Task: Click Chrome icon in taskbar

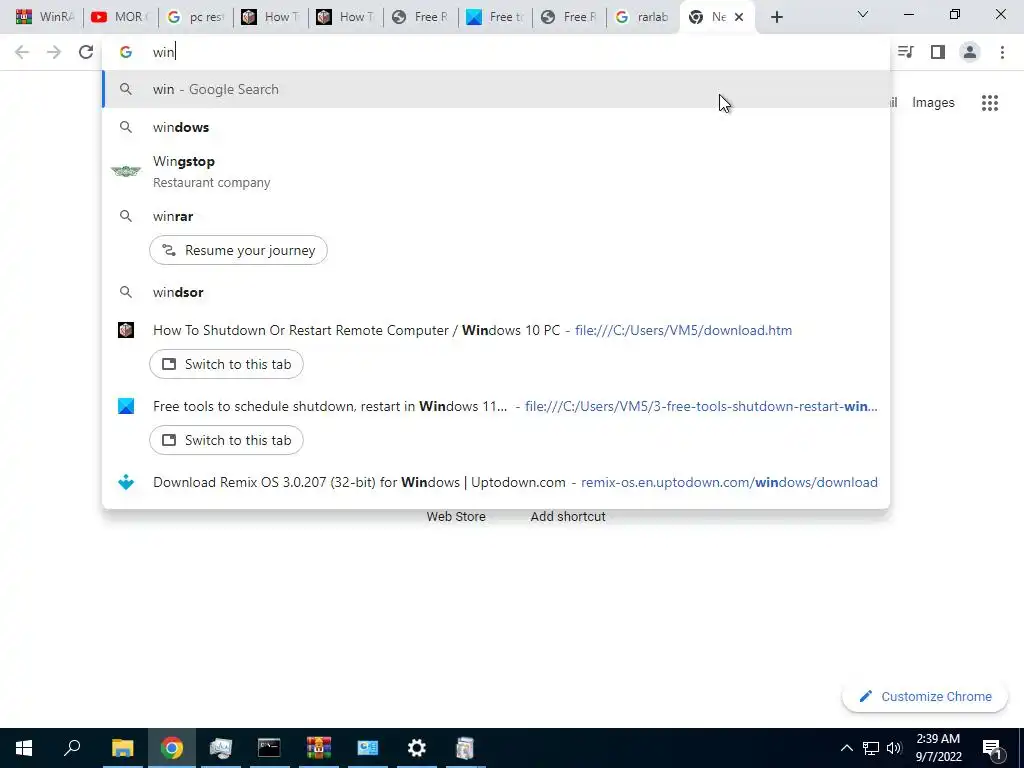Action: (x=172, y=748)
